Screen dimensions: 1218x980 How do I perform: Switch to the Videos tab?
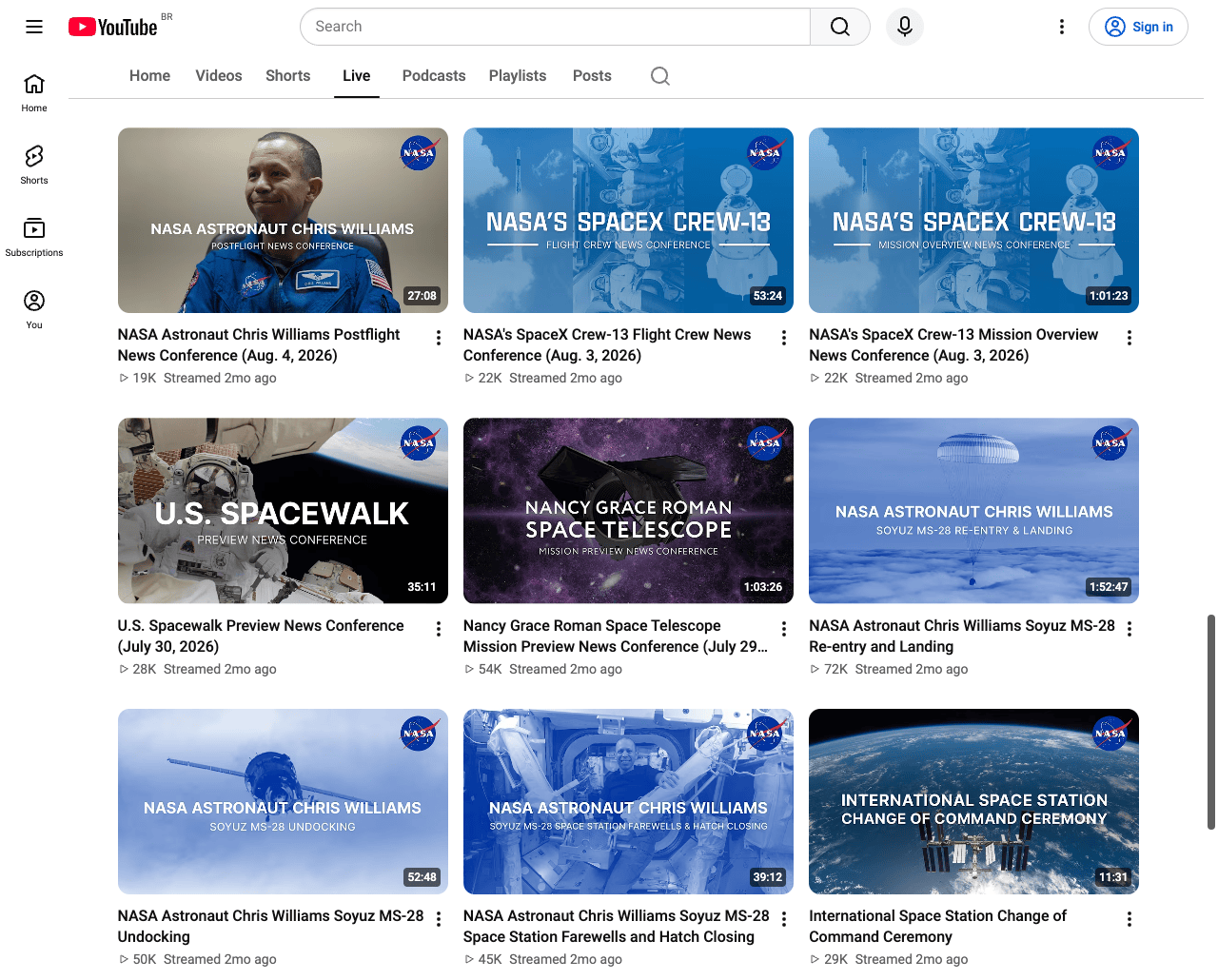[219, 76]
